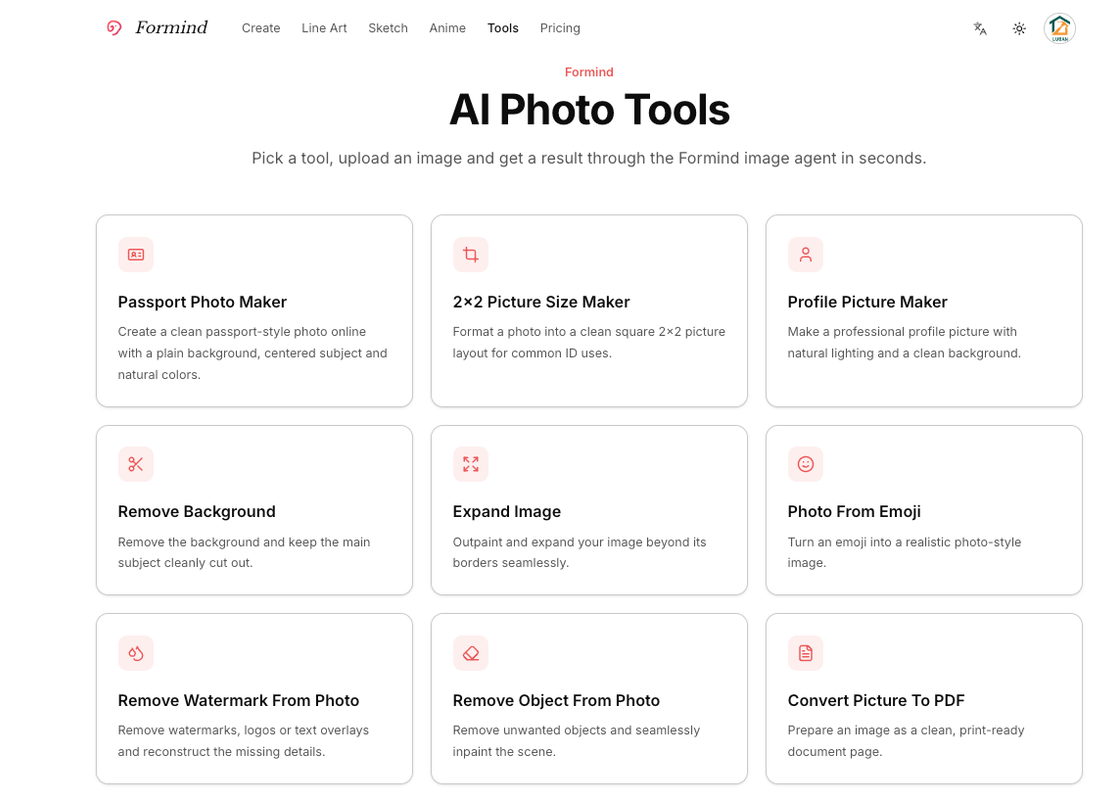Open the Pricing nav item
1116x800 pixels.
pos(560,28)
